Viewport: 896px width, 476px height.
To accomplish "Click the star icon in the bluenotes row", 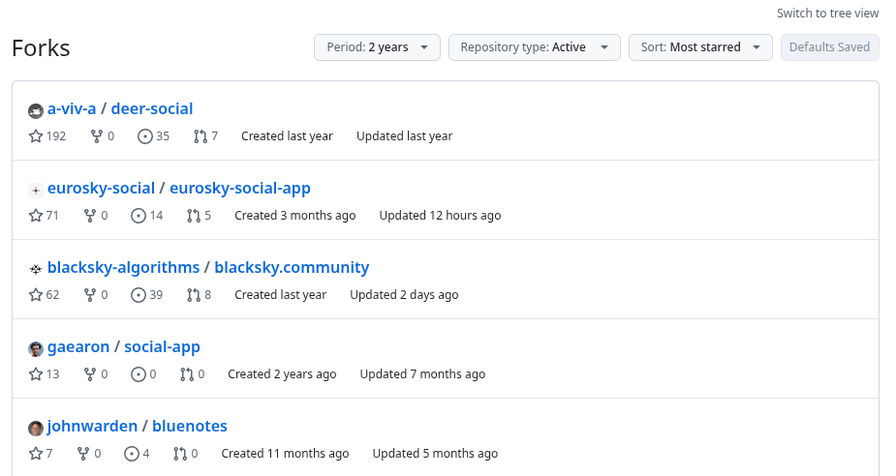I will (x=35, y=454).
